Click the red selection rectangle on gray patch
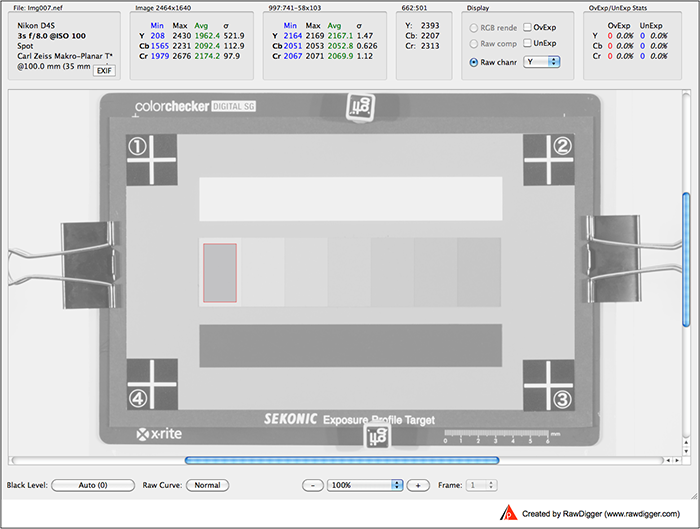The width and height of the screenshot is (700, 529). pyautogui.click(x=220, y=273)
